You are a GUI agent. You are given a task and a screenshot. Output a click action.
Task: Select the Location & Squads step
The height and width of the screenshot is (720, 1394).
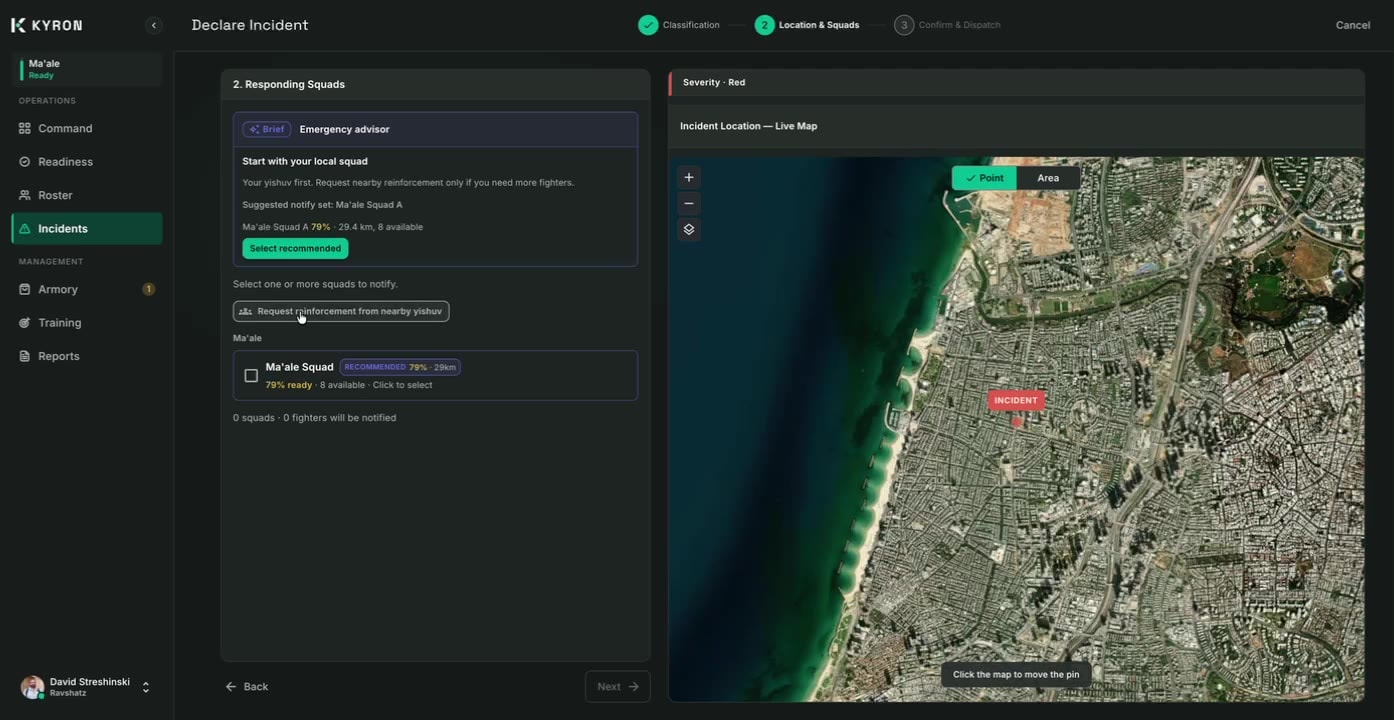[x=807, y=25]
